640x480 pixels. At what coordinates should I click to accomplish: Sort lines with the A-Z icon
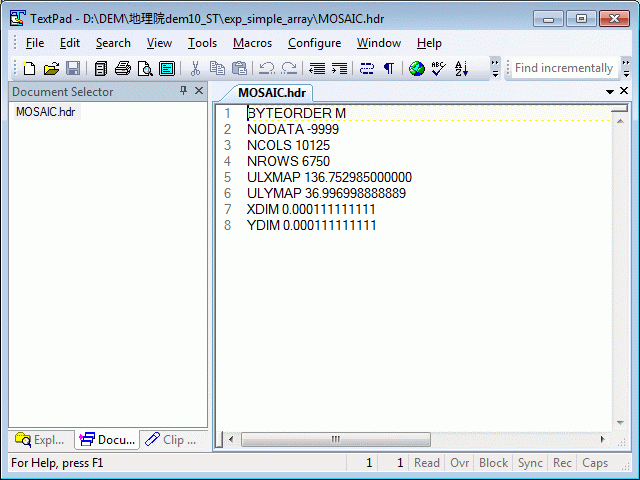461,68
